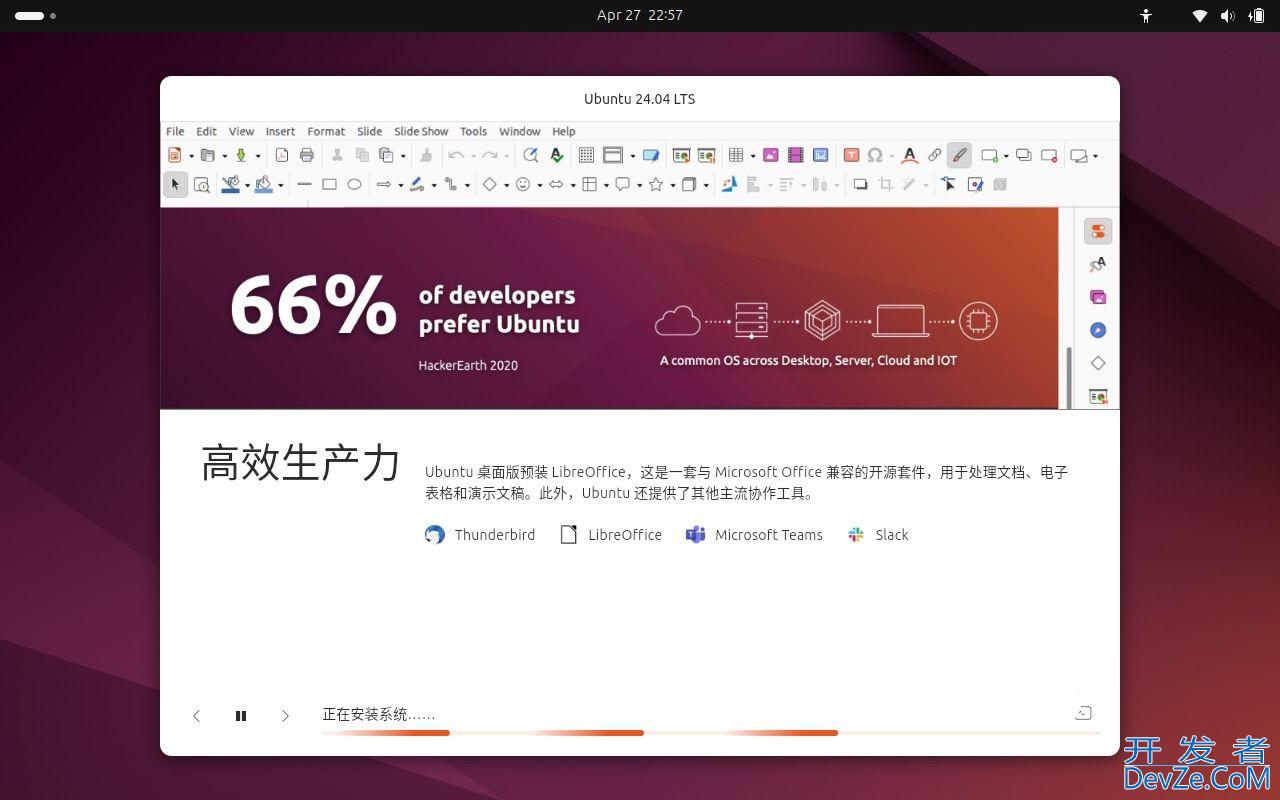Viewport: 1280px width, 800px height.
Task: Open the clock and calendar in top bar
Action: (640, 15)
